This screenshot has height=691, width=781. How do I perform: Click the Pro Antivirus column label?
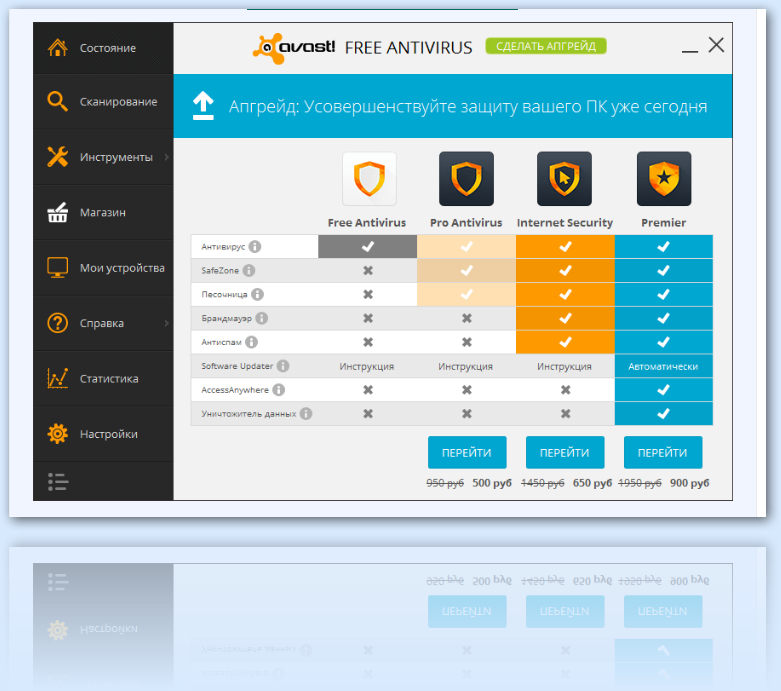(x=466, y=223)
